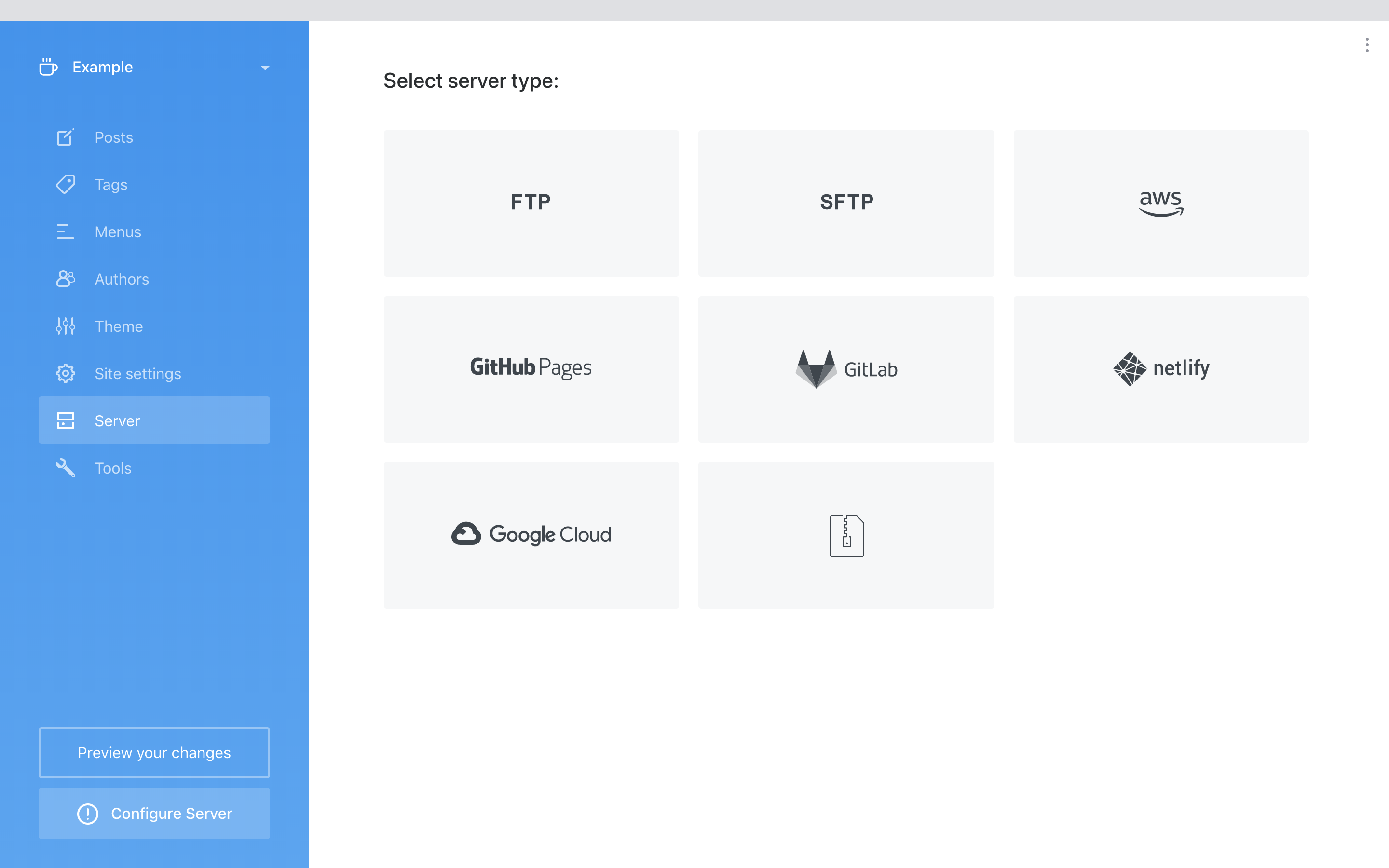Navigate to Site settings
The image size is (1389, 868).
coord(138,374)
